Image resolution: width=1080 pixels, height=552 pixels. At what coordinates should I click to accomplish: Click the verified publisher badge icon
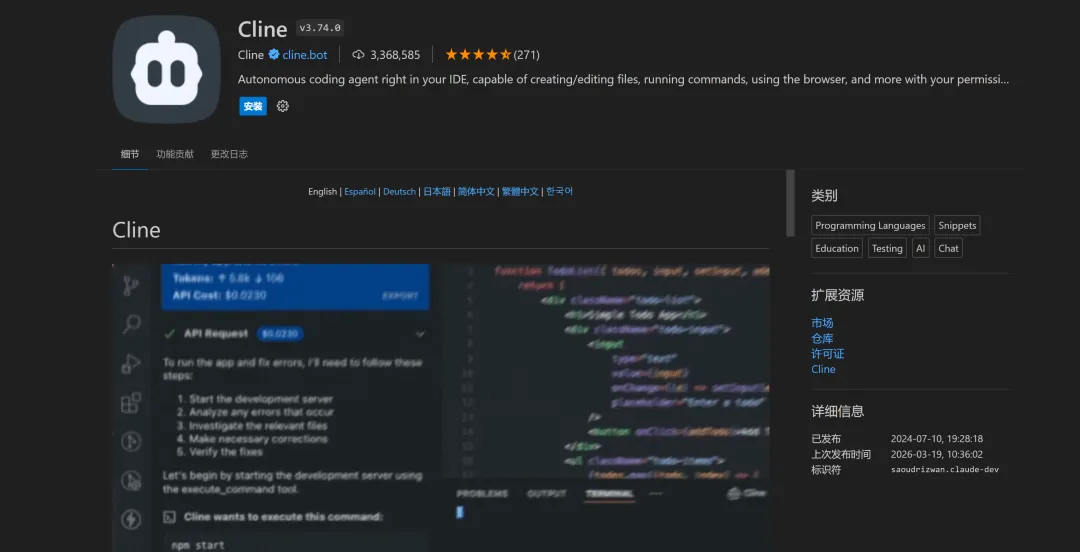click(273, 54)
